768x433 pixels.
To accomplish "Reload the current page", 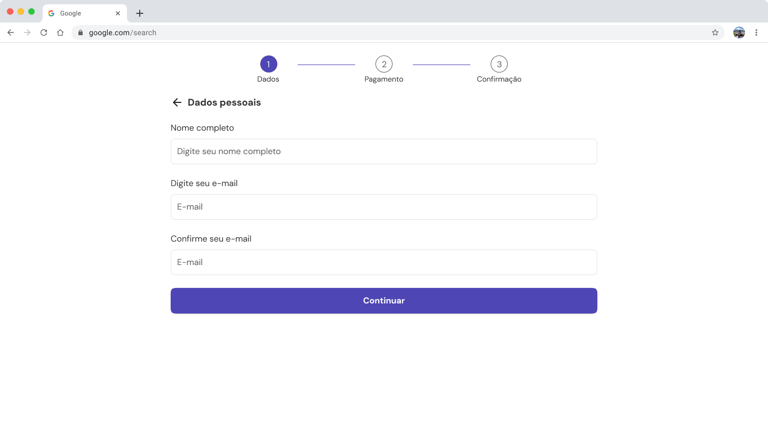I will [44, 33].
